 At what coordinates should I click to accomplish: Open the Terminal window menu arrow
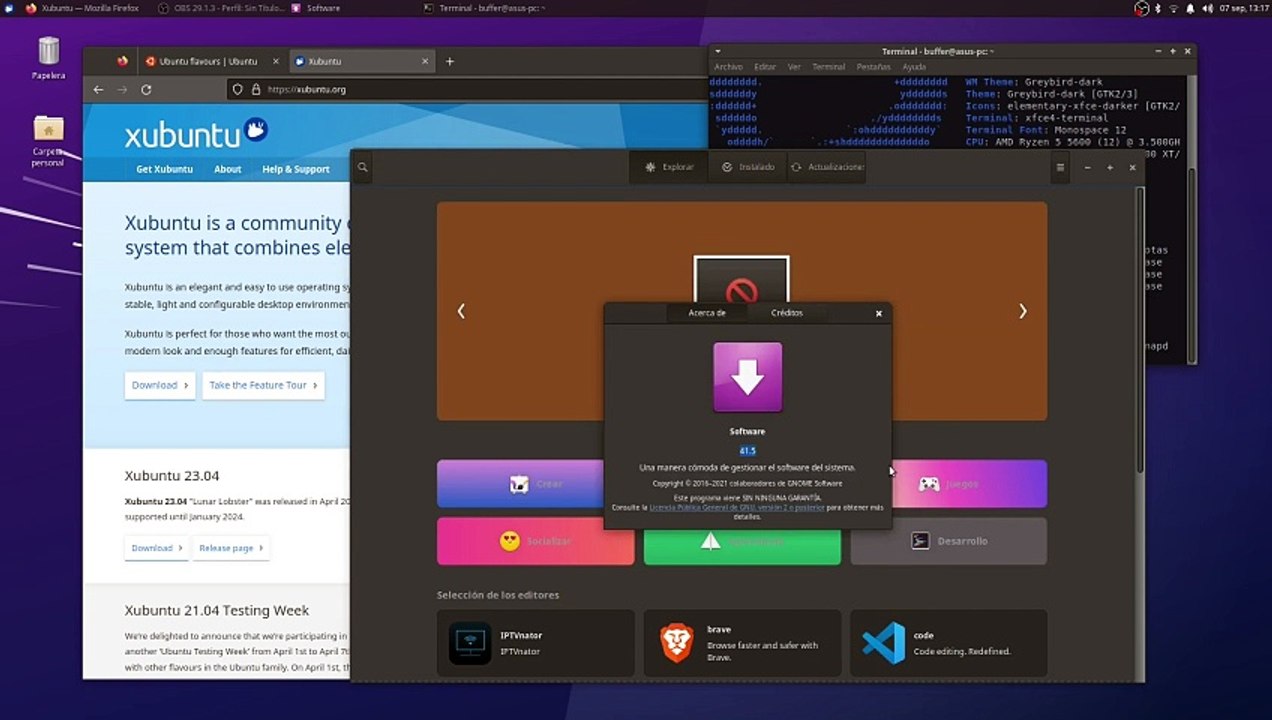[x=717, y=51]
